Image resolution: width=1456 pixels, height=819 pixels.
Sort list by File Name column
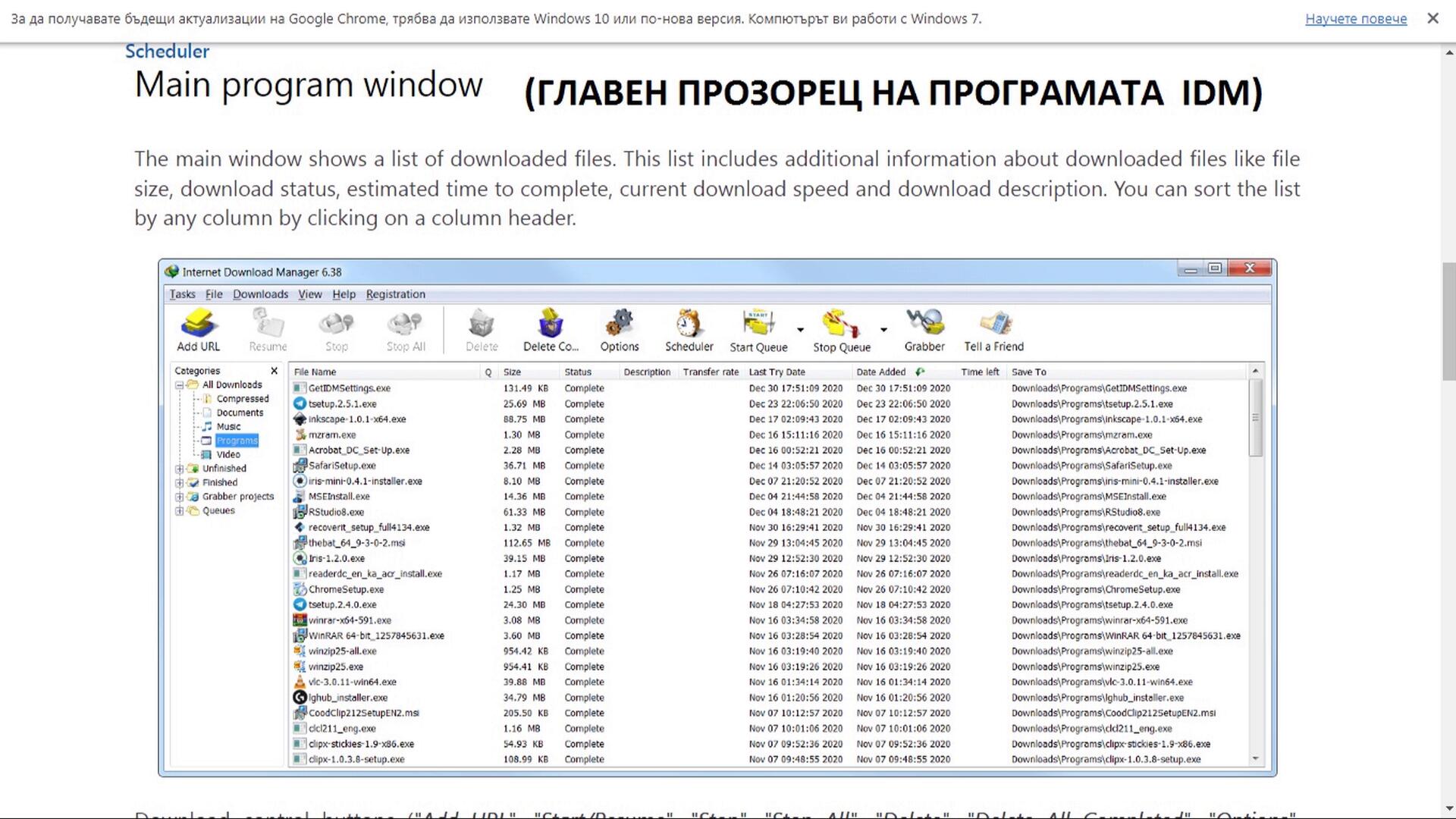click(x=386, y=372)
